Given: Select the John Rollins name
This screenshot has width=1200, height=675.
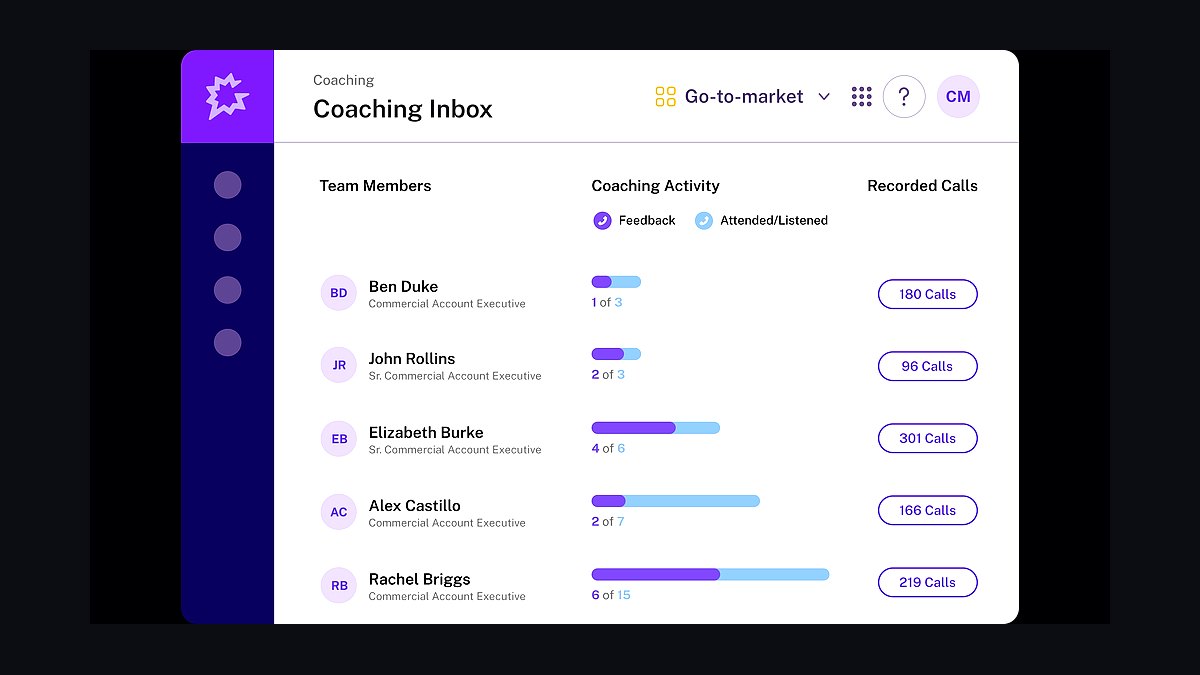Looking at the screenshot, I should coord(412,358).
